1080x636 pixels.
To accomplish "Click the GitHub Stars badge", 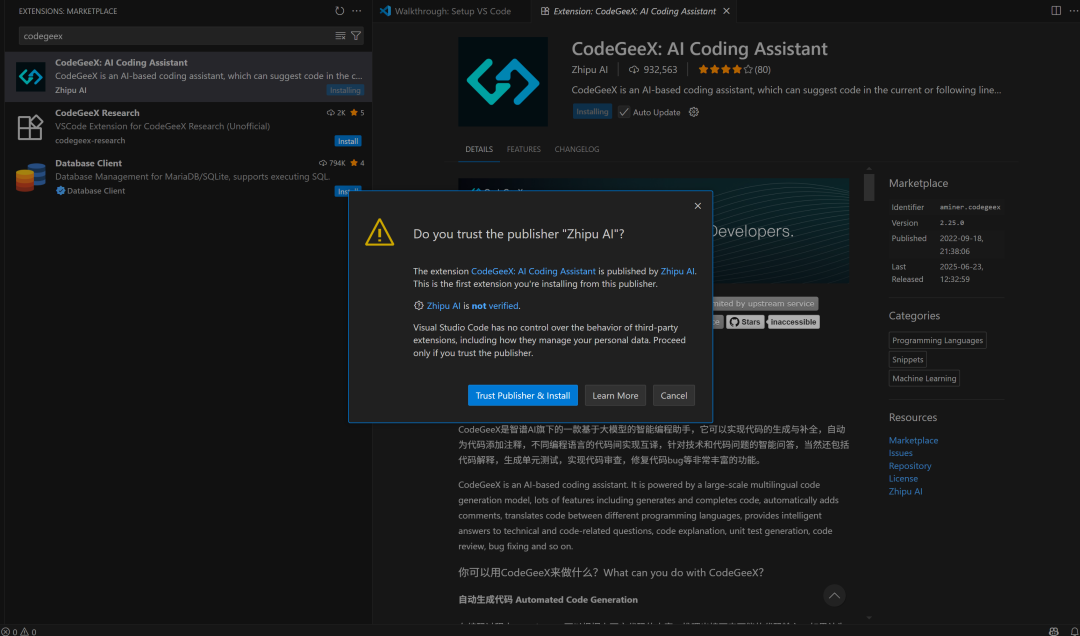I will coord(745,322).
